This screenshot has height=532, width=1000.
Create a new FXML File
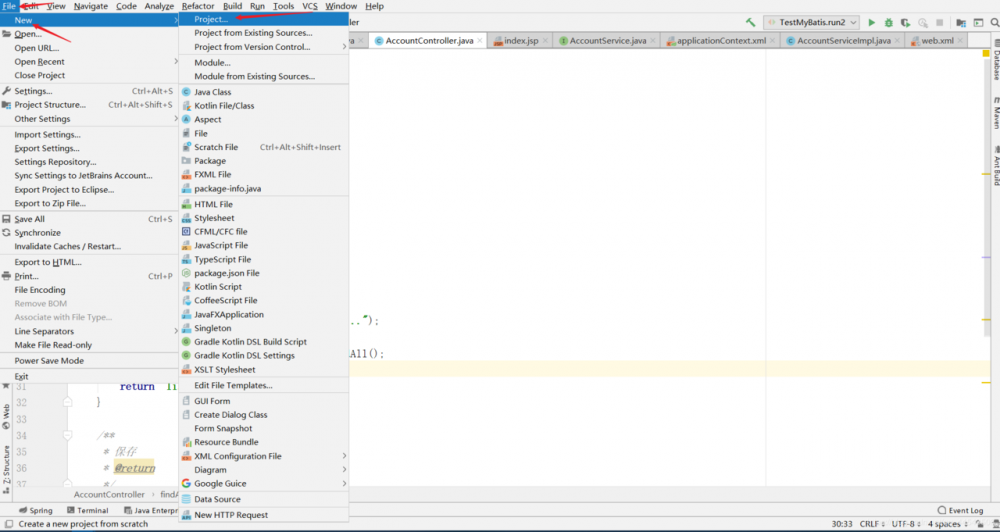click(263, 175)
